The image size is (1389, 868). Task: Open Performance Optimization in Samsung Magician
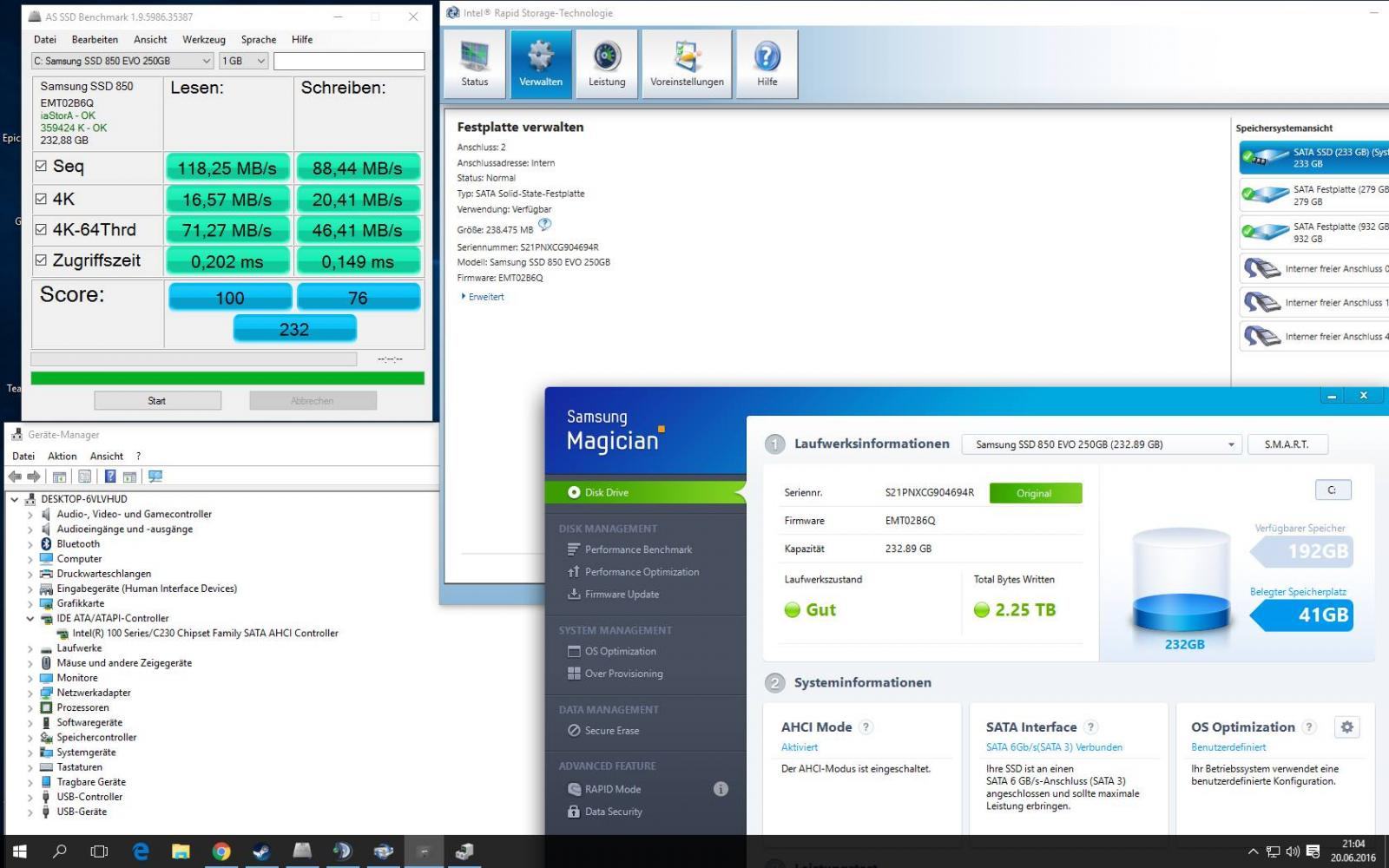[634, 572]
